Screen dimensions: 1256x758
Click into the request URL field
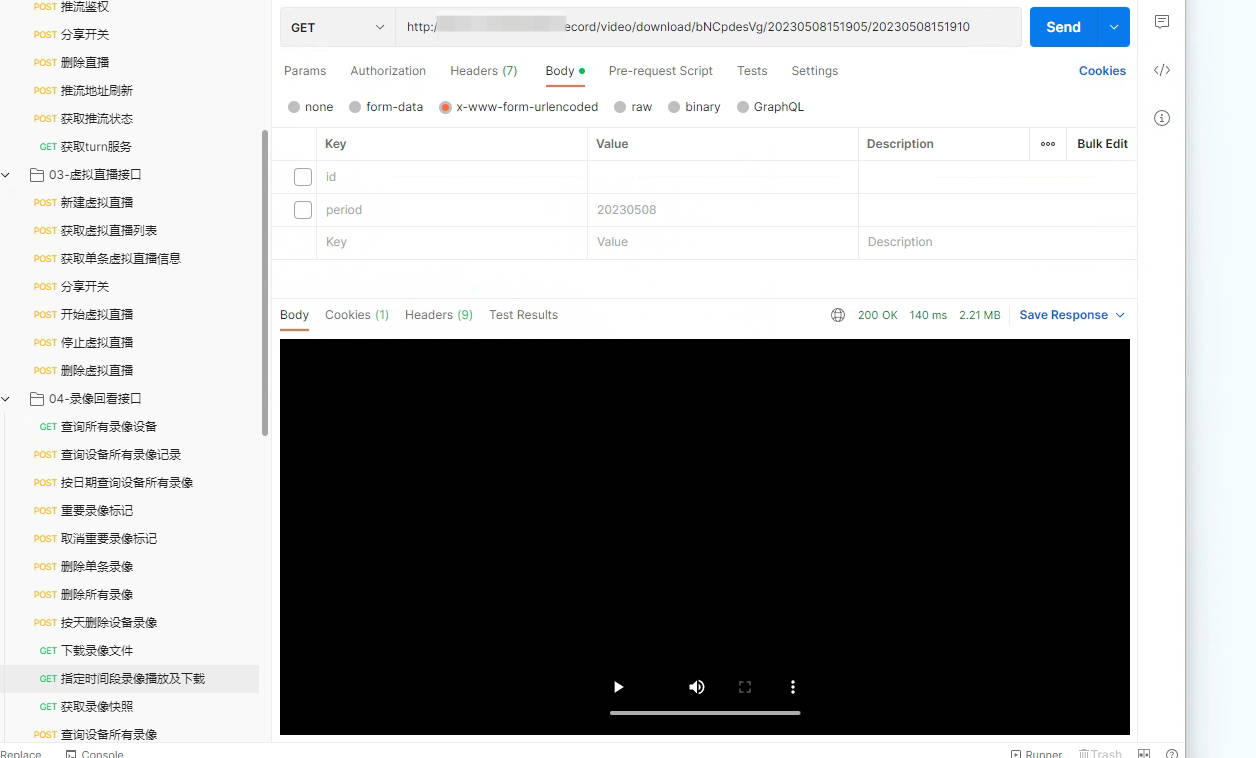pos(708,27)
